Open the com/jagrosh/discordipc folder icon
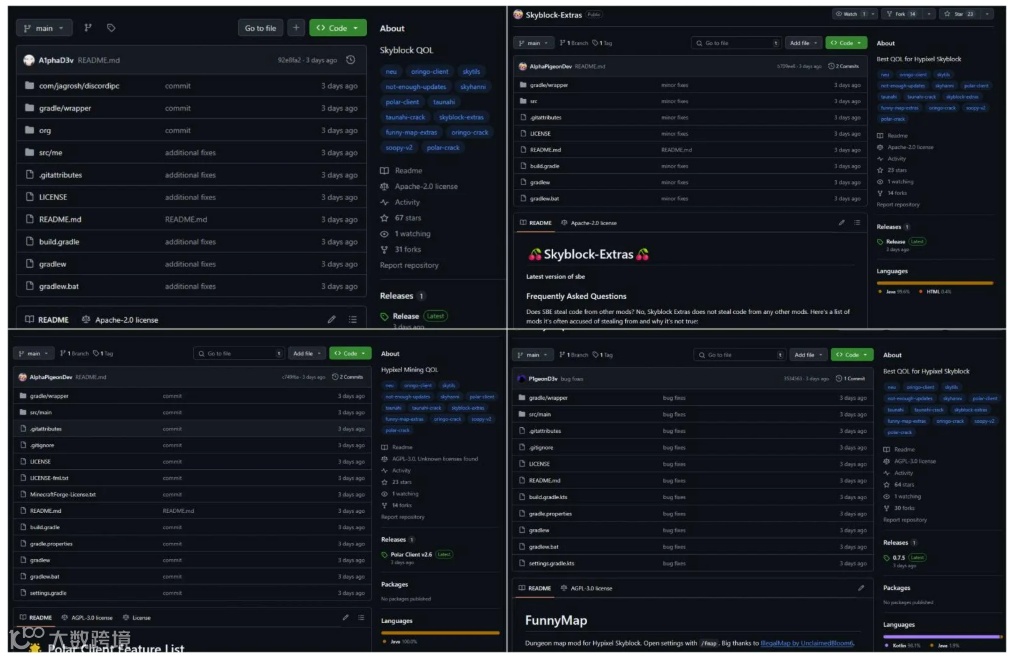The image size is (1011, 658). pos(29,85)
